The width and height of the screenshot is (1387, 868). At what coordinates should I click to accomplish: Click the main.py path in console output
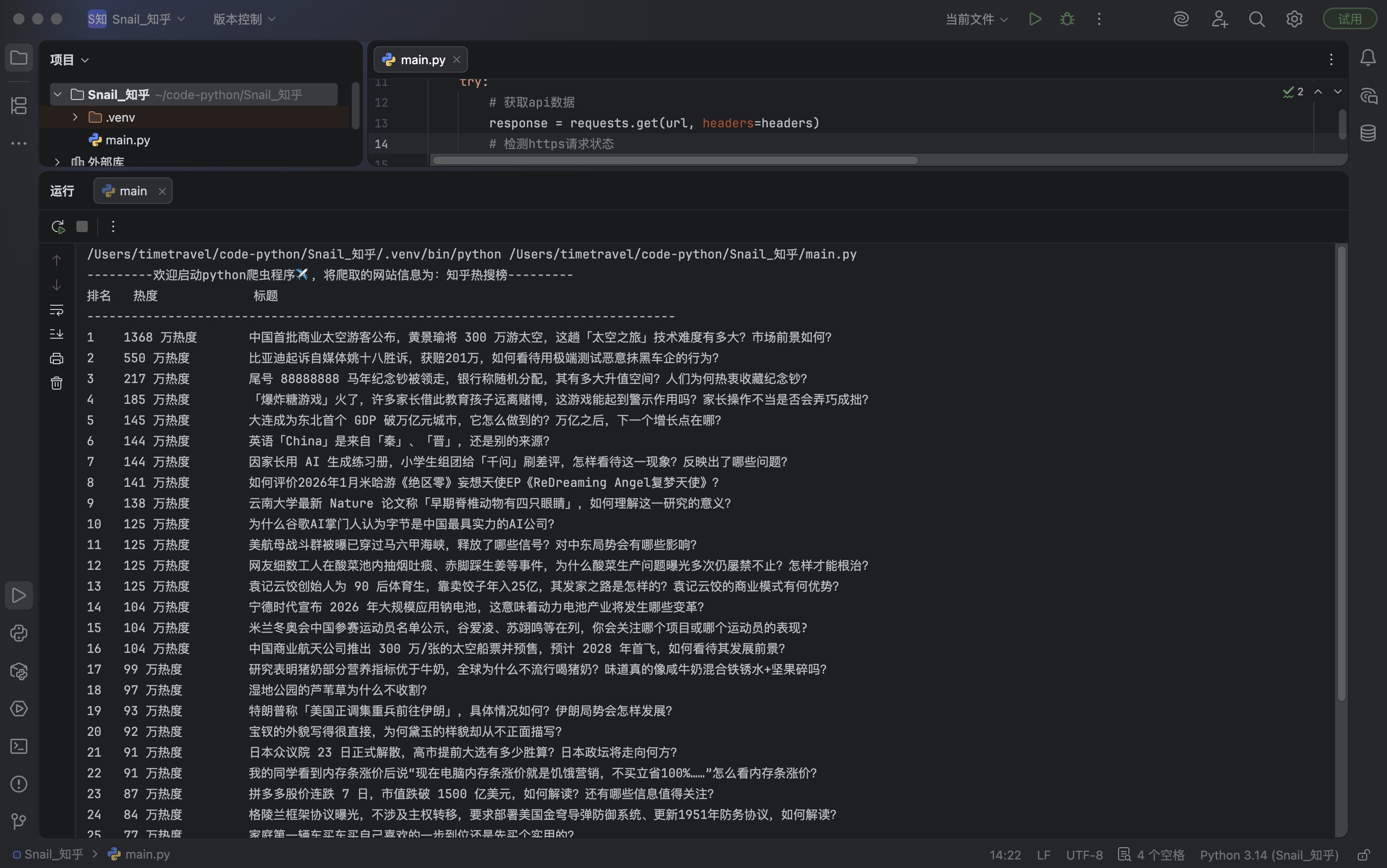[683, 254]
